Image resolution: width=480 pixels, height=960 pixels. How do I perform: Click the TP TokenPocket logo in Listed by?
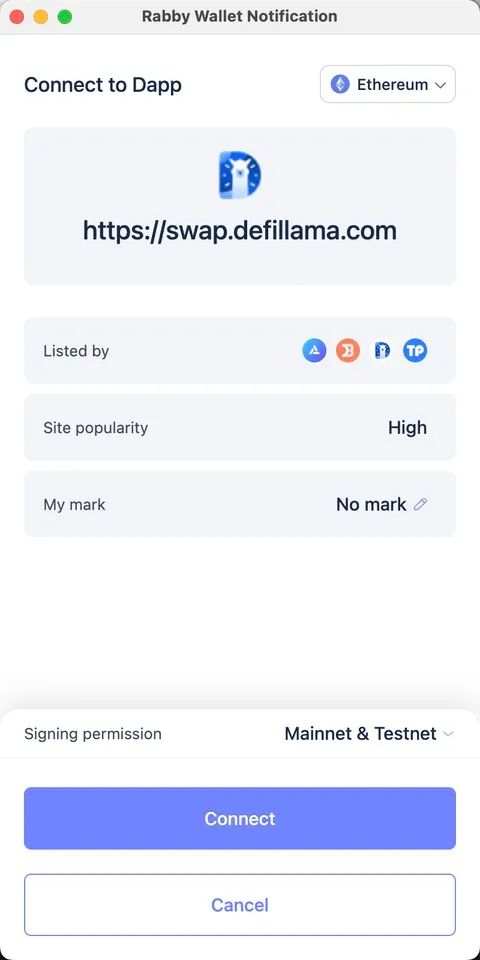415,351
